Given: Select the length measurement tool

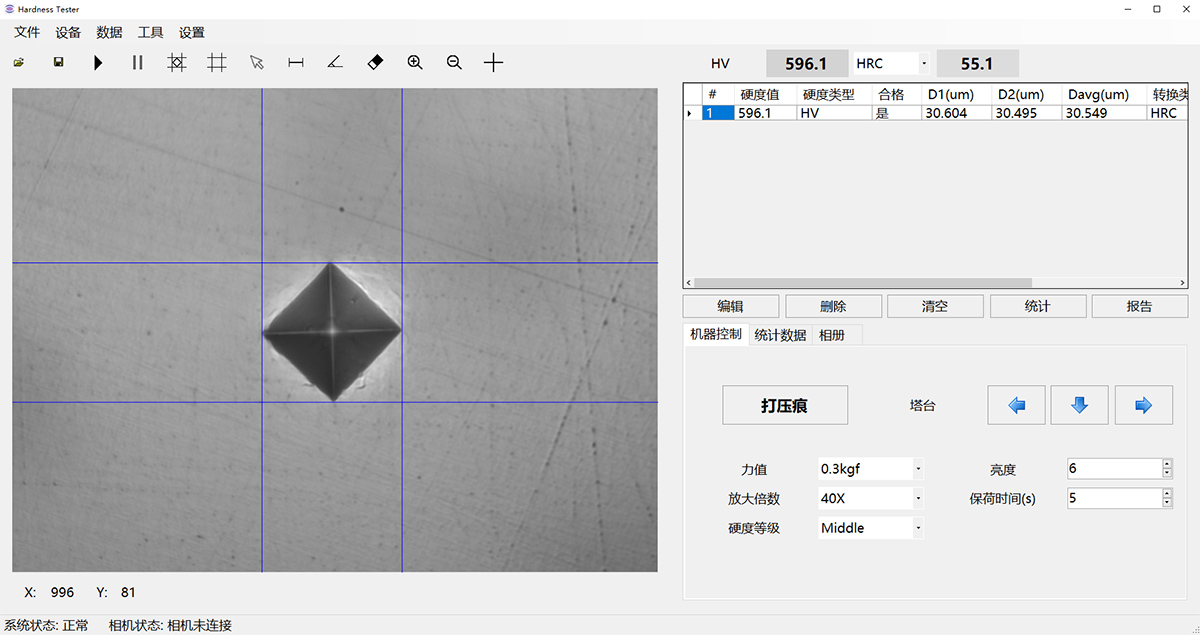Looking at the screenshot, I should click(x=296, y=63).
